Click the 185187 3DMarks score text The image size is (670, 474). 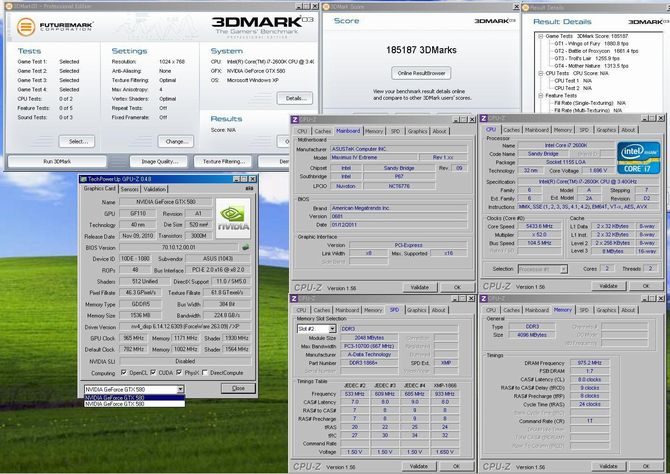[421, 50]
